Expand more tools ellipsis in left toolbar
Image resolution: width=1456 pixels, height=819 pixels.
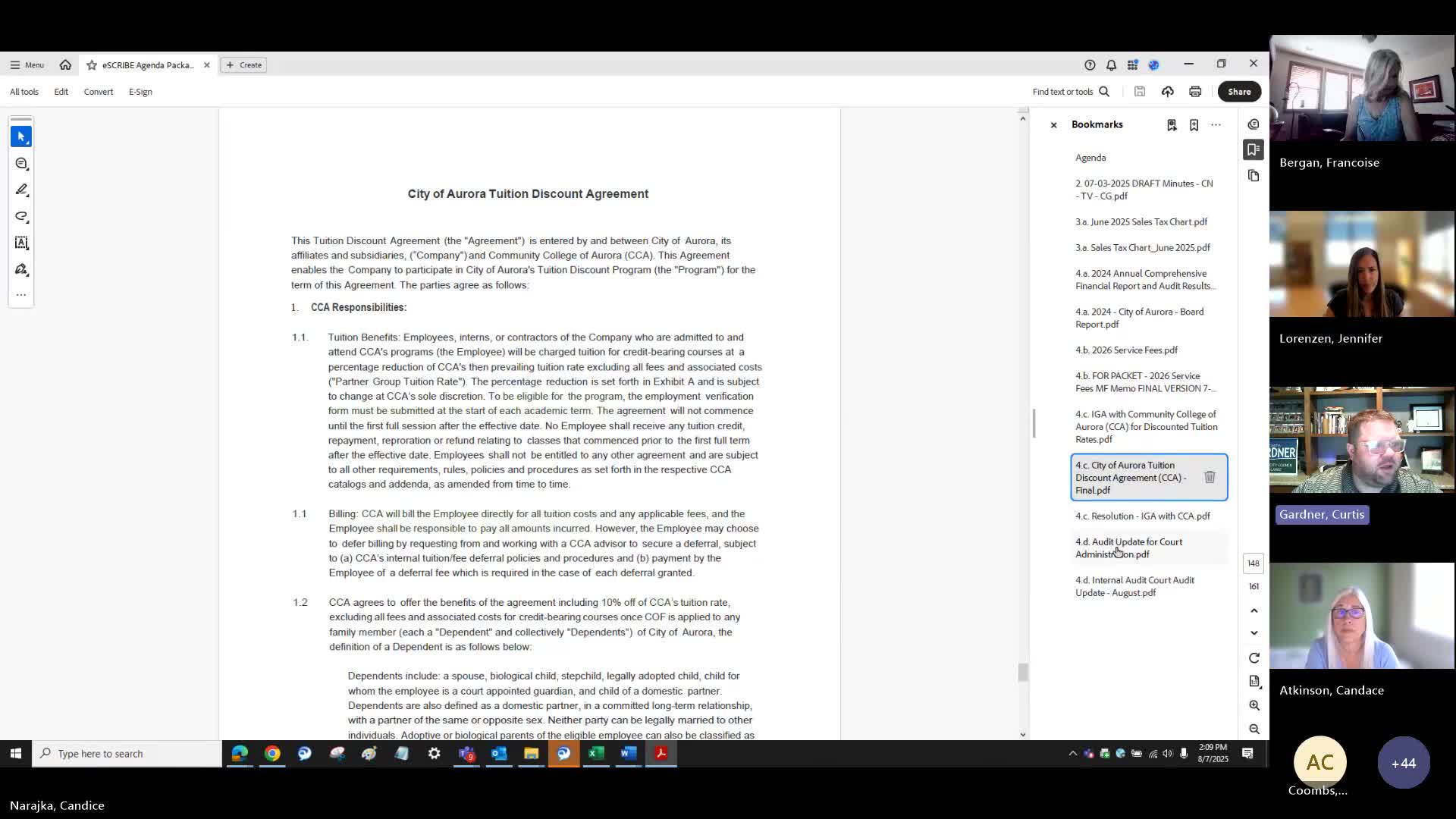pos(21,295)
